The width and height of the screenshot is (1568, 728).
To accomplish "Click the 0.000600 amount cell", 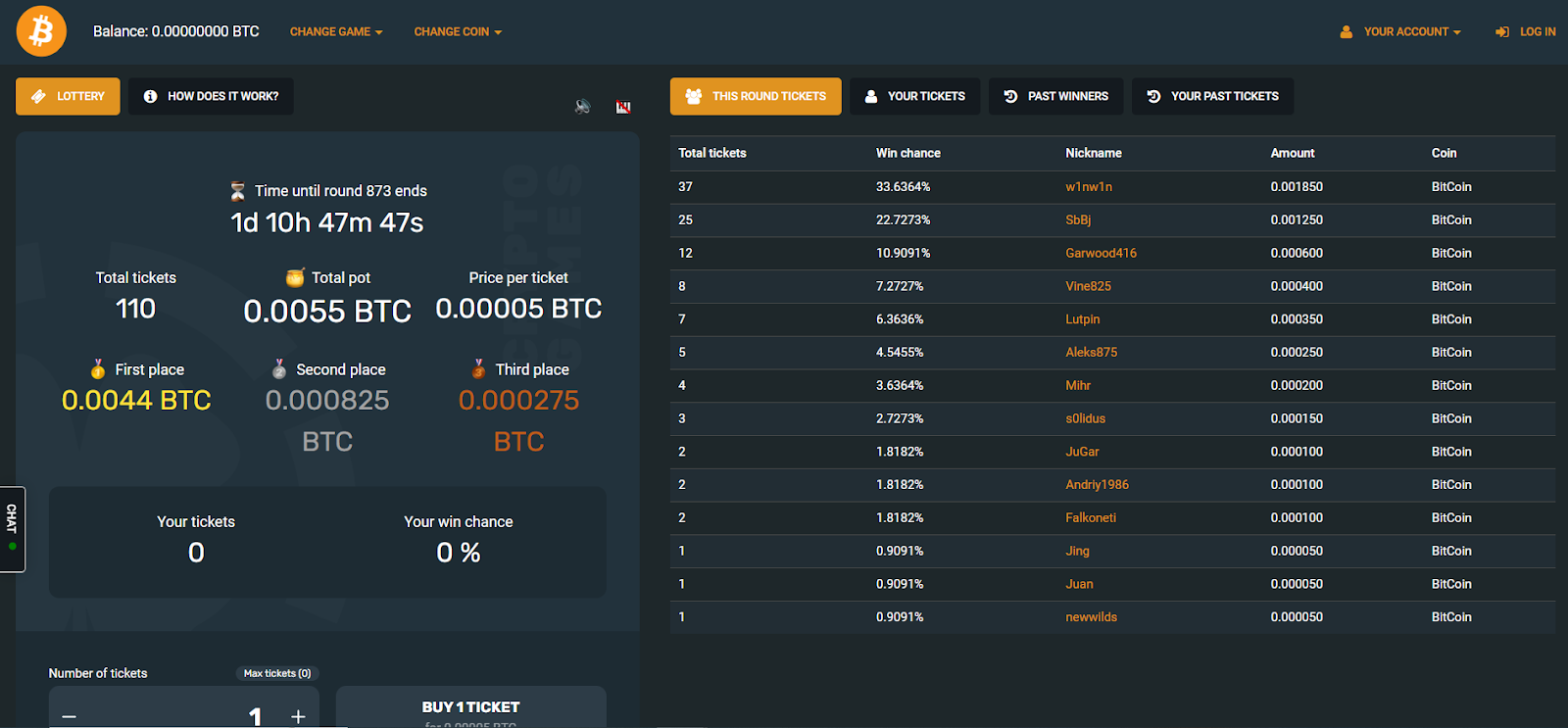I will pos(1297,253).
